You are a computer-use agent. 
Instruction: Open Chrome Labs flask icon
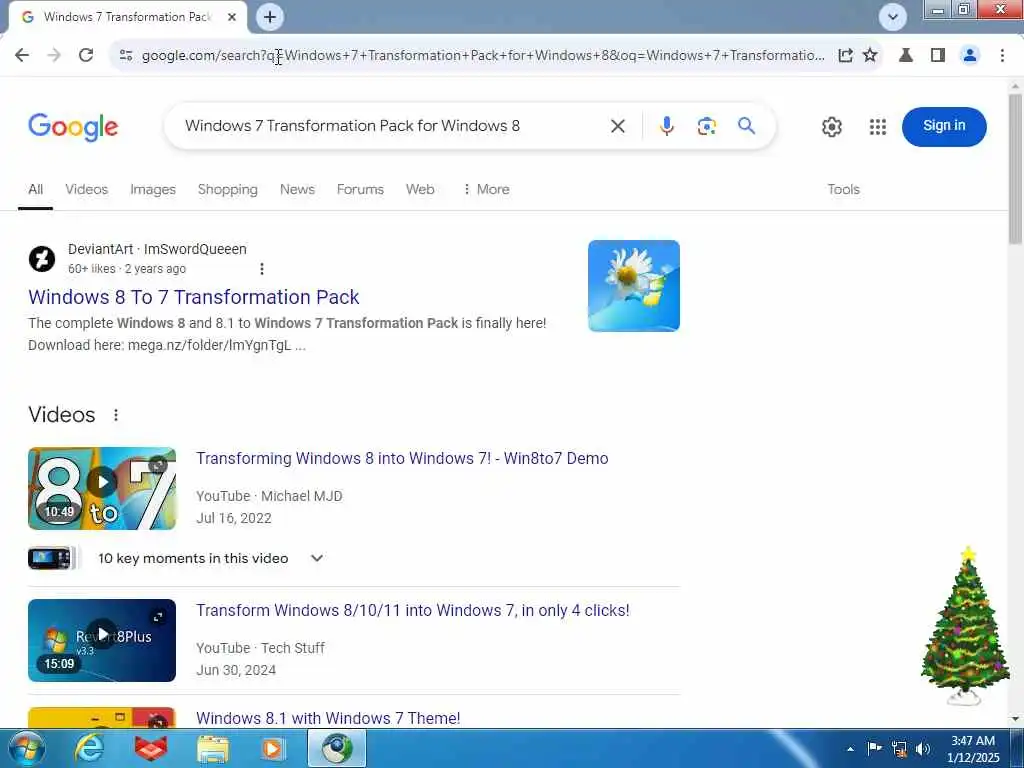pyautogui.click(x=906, y=56)
